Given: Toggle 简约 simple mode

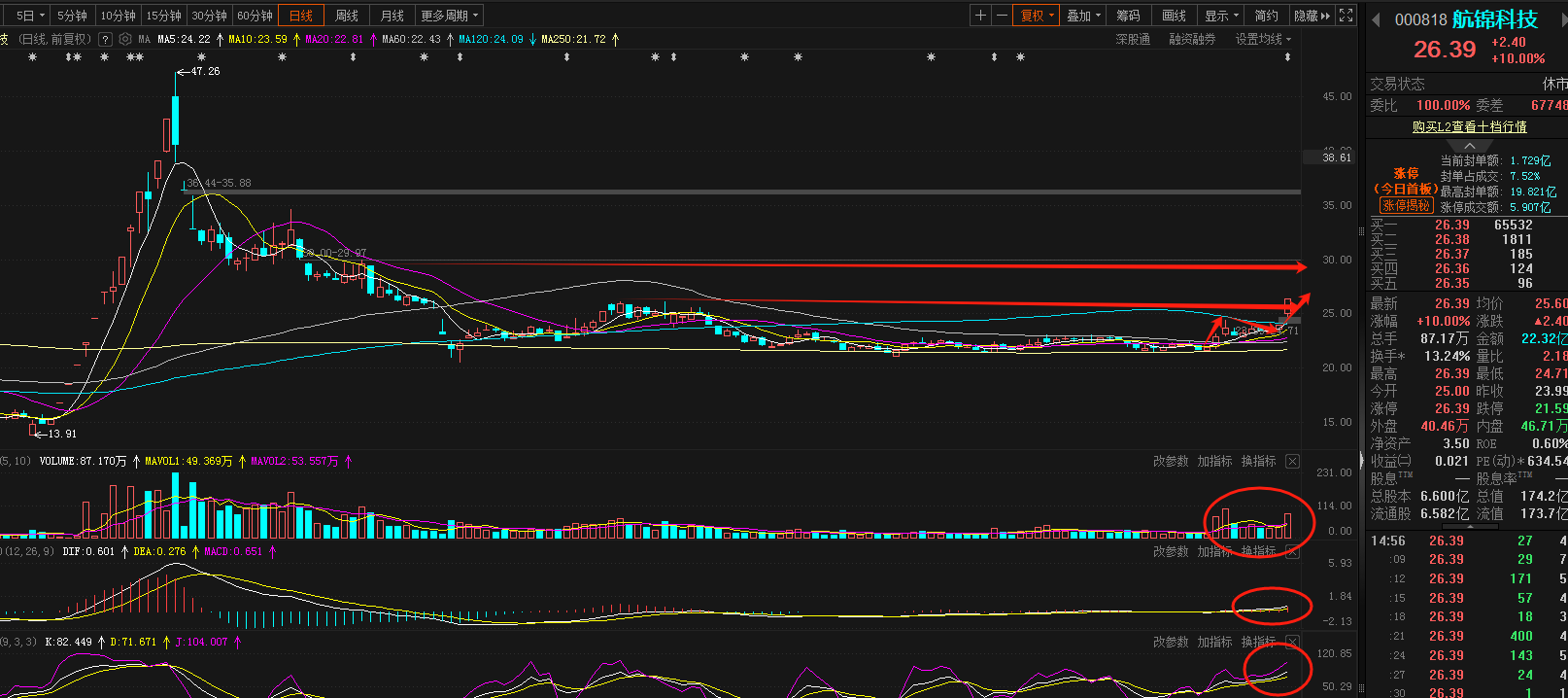Looking at the screenshot, I should point(1267,16).
